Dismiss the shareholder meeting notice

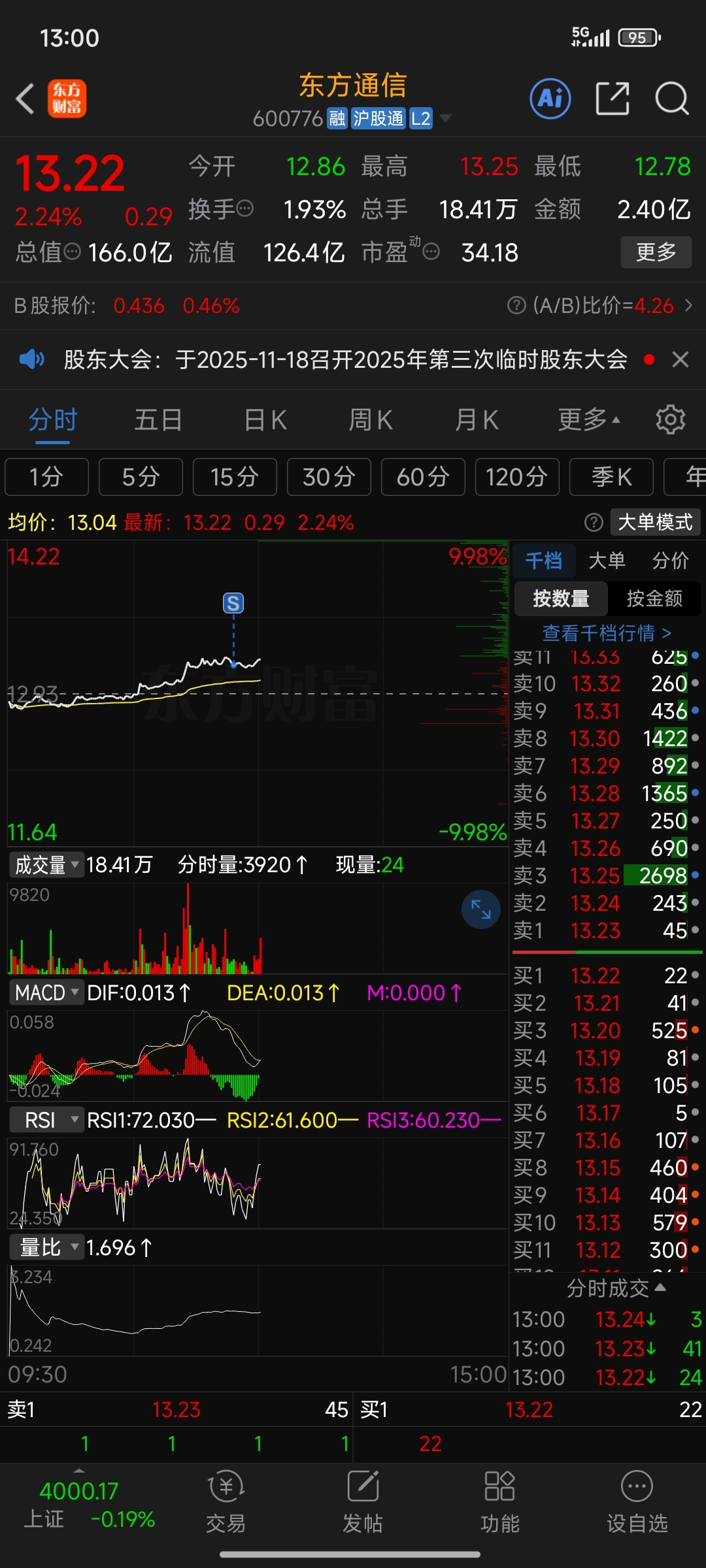pyautogui.click(x=681, y=359)
